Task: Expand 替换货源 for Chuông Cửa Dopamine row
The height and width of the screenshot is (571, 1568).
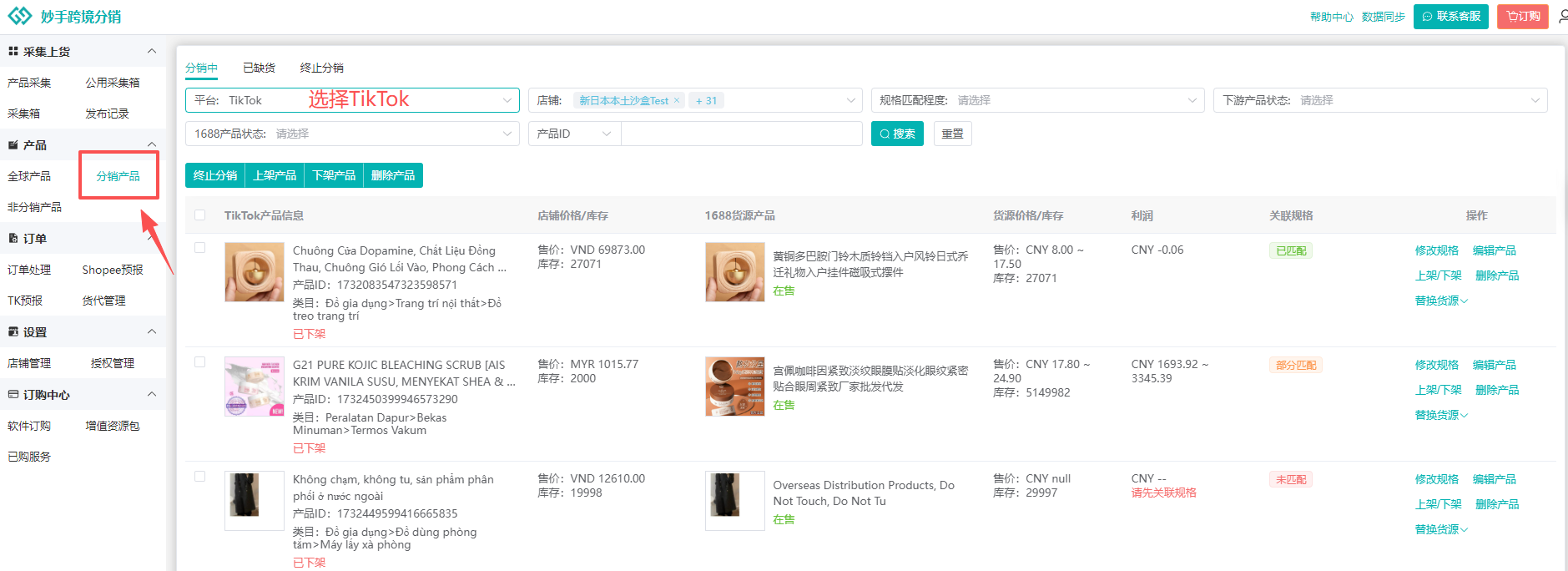Action: coord(1441,301)
